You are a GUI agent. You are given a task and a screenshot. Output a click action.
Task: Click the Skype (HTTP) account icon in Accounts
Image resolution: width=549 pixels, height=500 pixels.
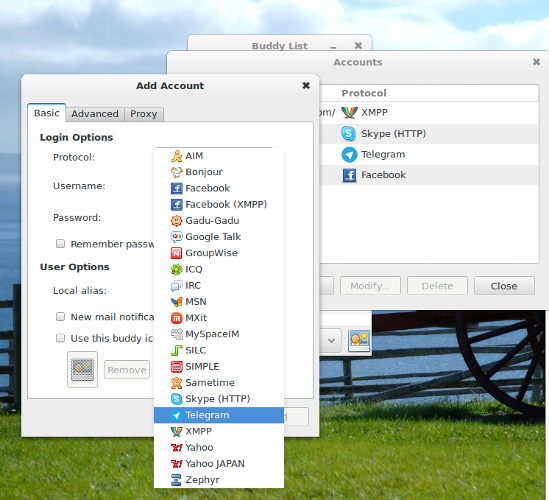349,133
